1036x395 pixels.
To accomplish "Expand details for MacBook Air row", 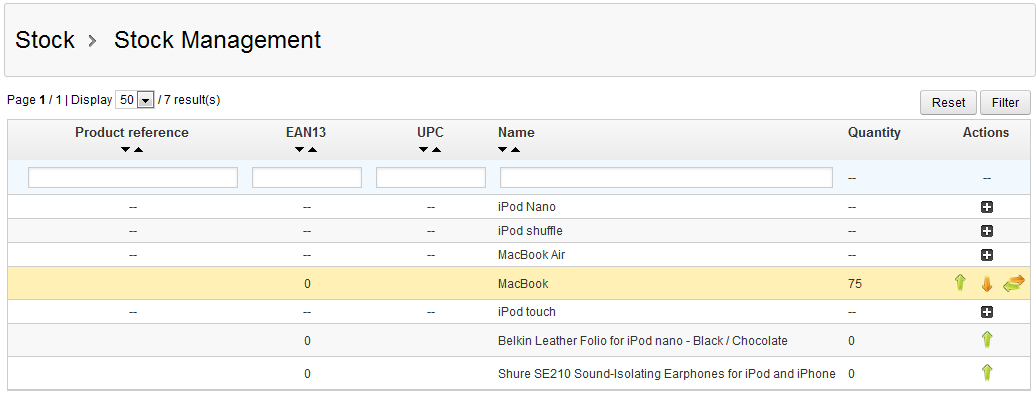I will 986,255.
